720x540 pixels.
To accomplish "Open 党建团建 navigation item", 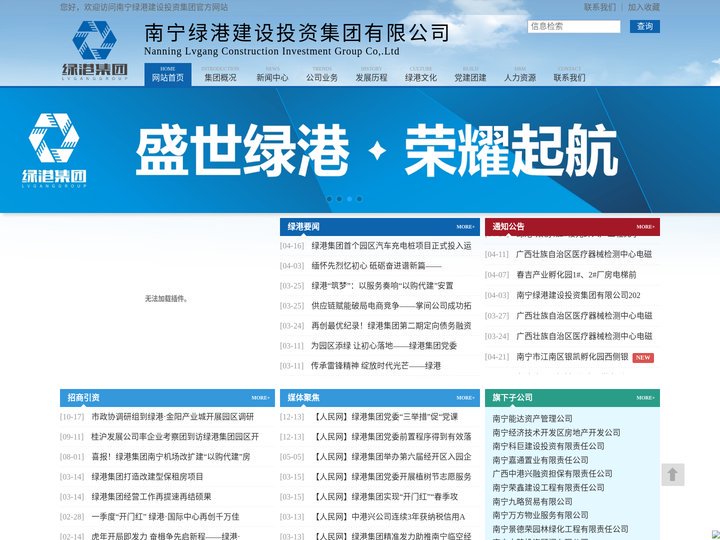I will (470, 74).
